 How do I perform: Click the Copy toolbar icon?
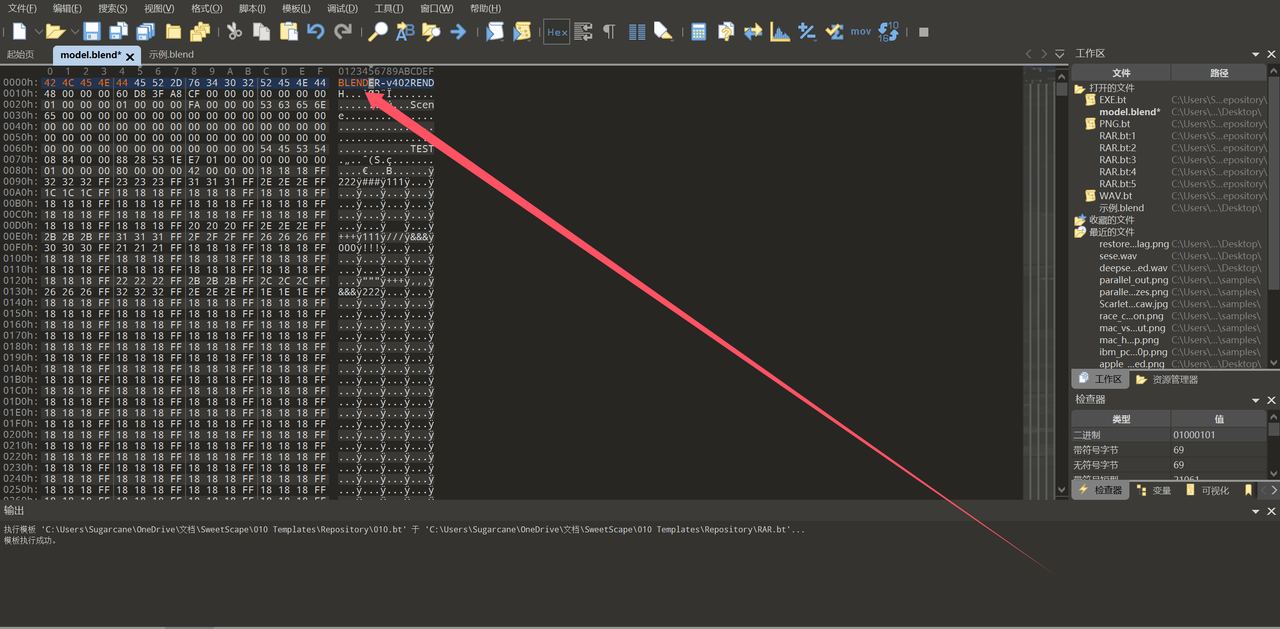tap(261, 32)
